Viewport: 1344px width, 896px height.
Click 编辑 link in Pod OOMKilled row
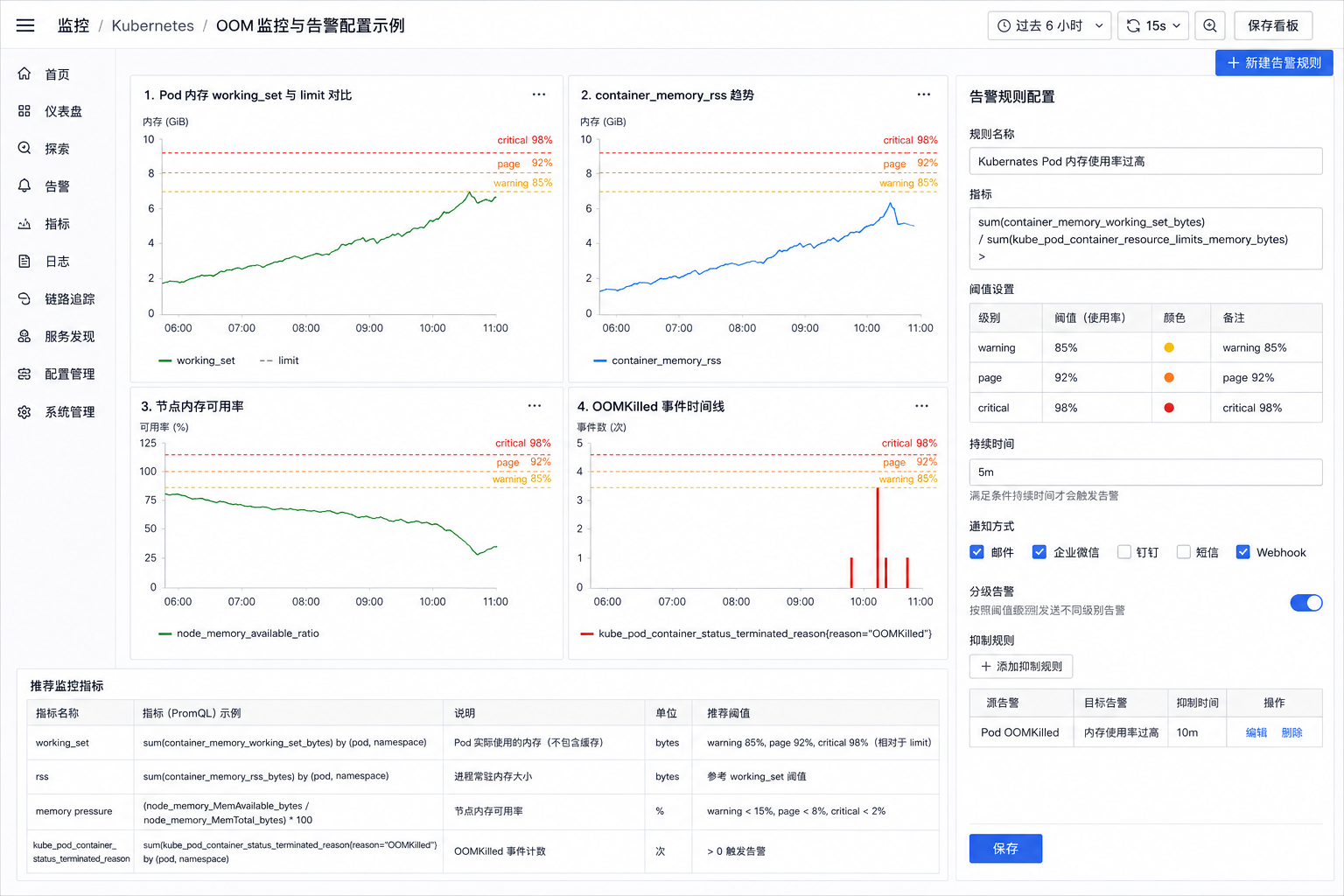tap(1256, 732)
